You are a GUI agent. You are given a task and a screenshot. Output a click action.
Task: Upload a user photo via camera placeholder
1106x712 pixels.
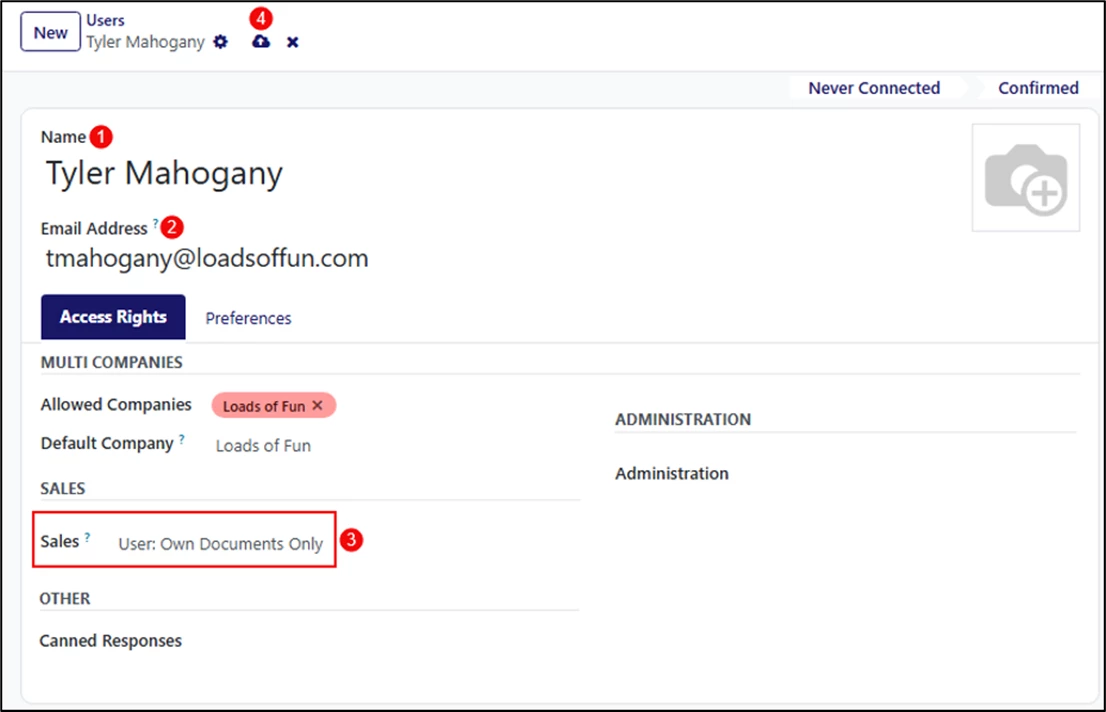click(x=1026, y=178)
